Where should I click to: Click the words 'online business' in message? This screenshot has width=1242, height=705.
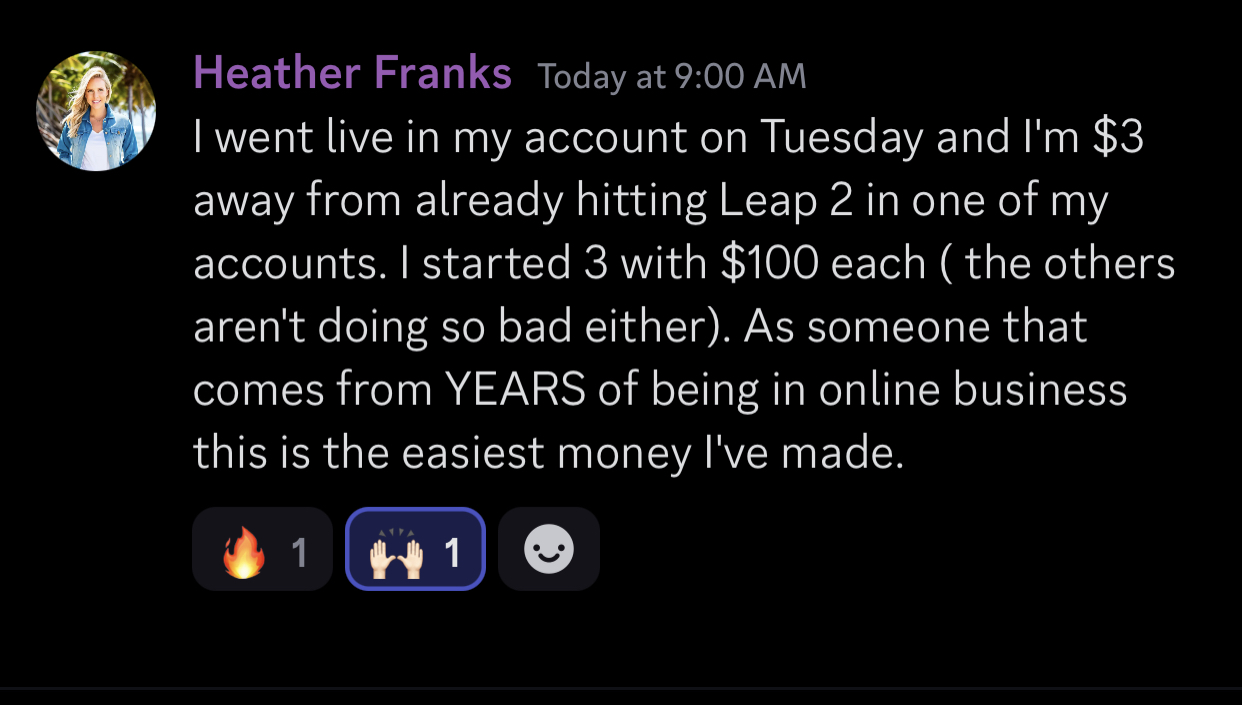pos(973,389)
